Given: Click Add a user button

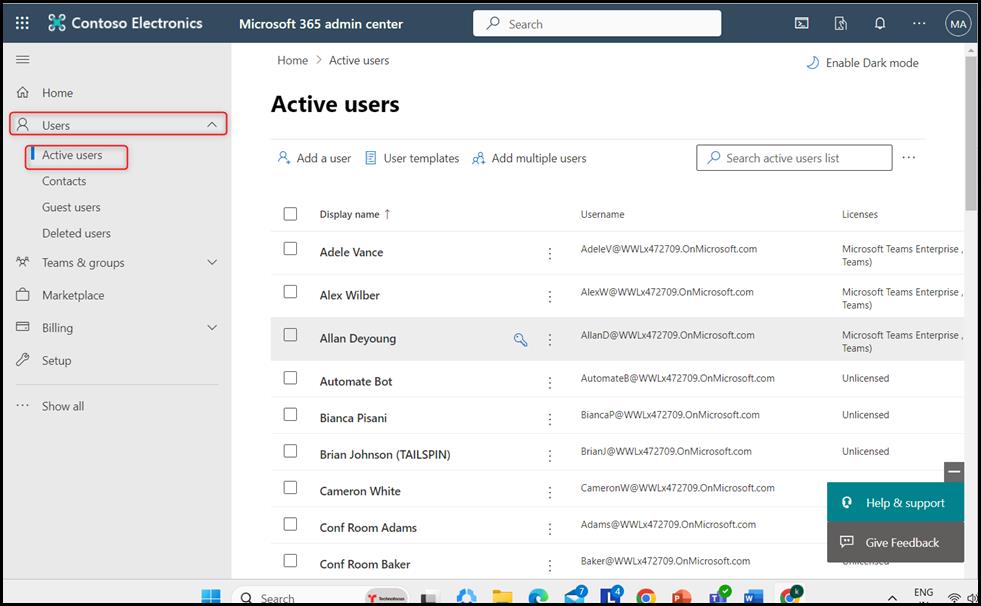Looking at the screenshot, I should pos(314,158).
